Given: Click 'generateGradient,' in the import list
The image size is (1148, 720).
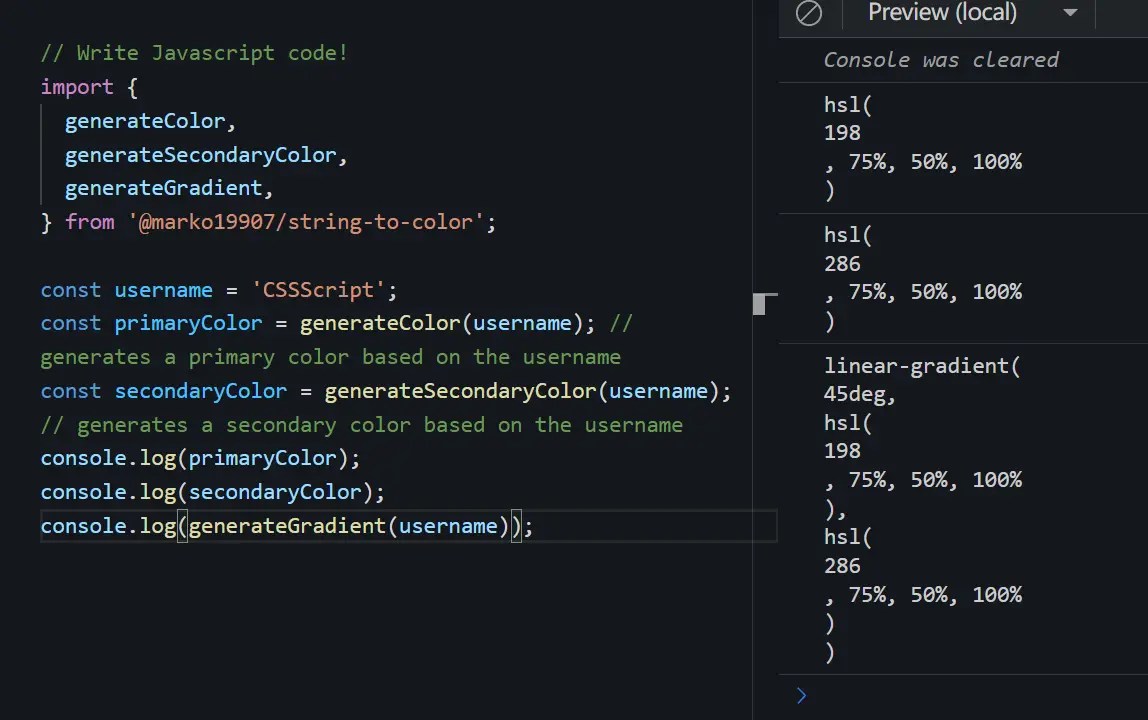Looking at the screenshot, I should tap(169, 189).
